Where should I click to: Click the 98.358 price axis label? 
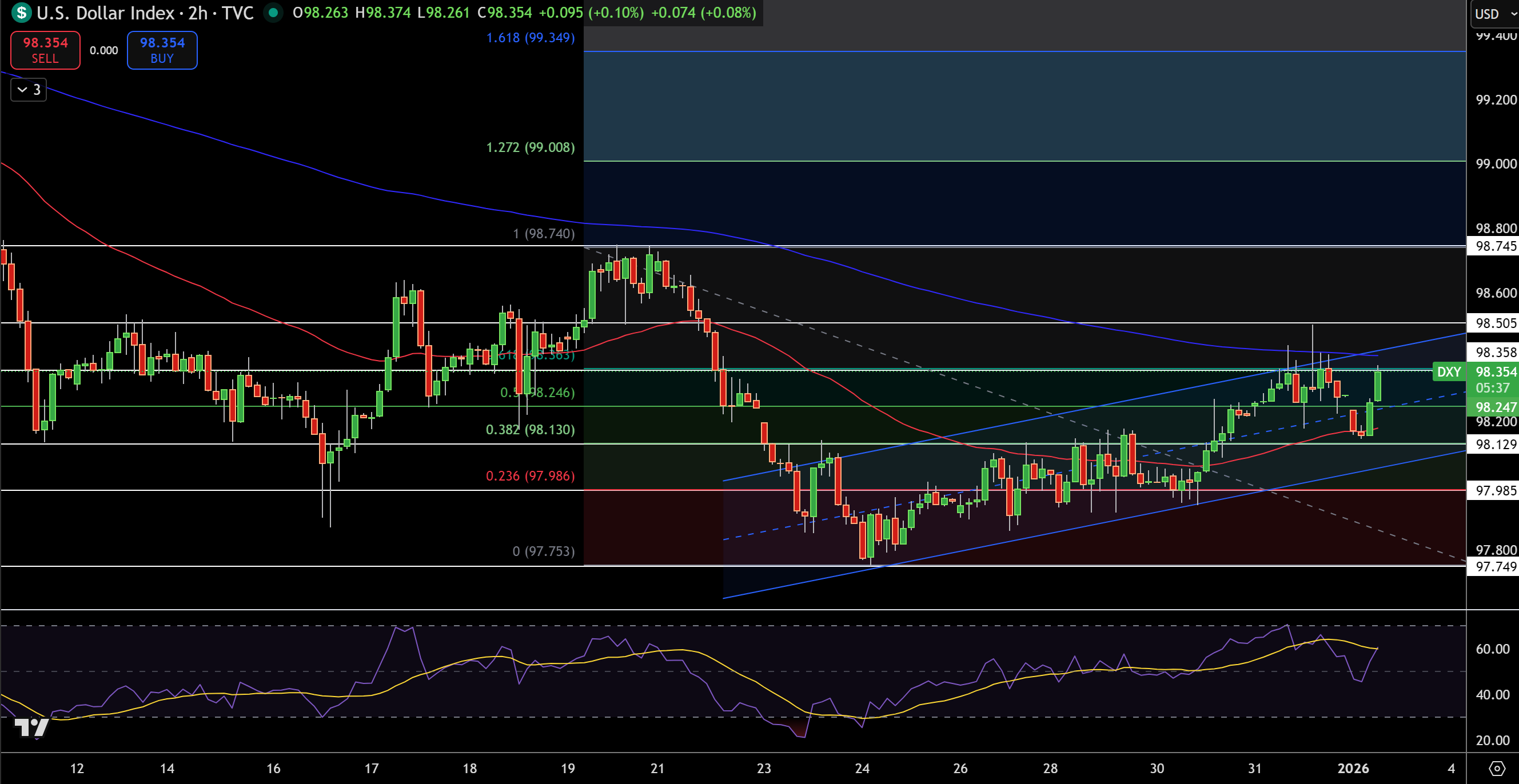point(1494,353)
